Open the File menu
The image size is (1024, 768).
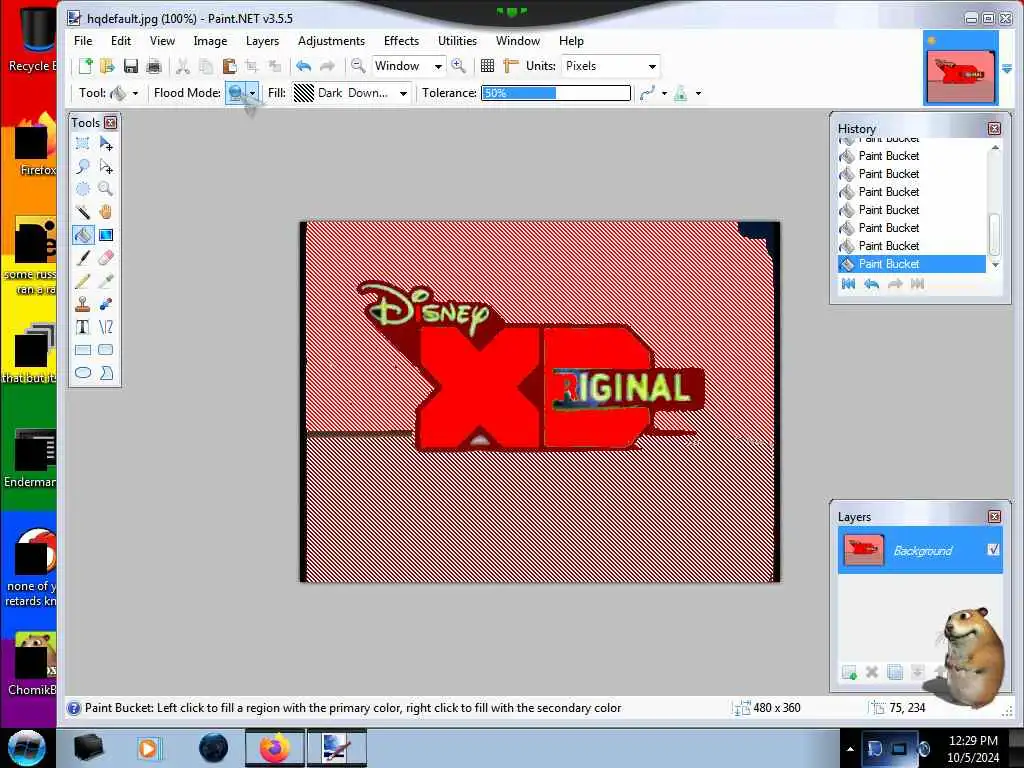tap(83, 40)
